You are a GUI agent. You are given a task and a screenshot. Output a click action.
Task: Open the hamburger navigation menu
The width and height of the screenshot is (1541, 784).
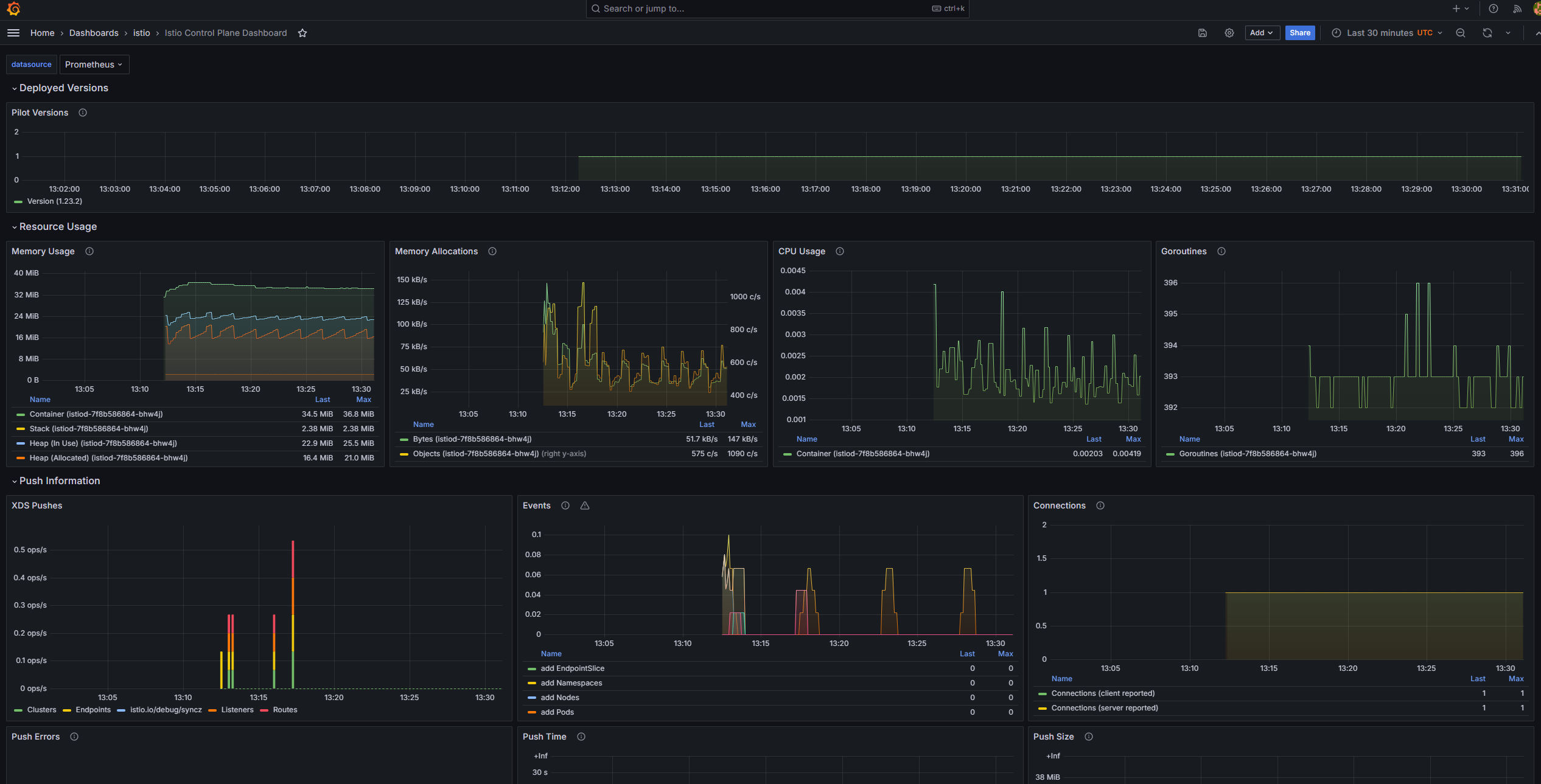pos(13,33)
